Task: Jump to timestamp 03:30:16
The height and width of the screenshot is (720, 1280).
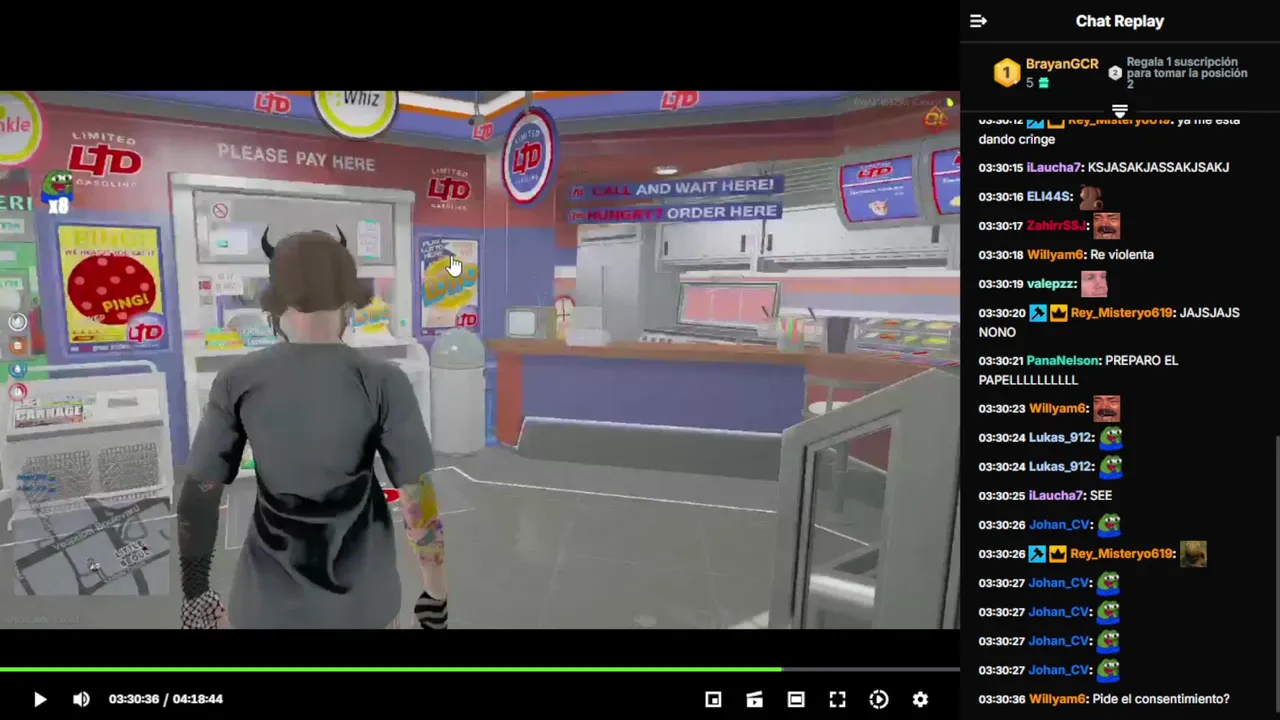Action: click(x=1000, y=197)
